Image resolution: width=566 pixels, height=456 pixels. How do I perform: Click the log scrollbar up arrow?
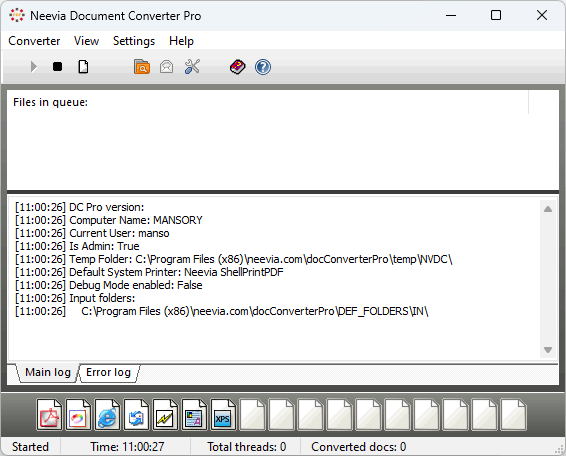click(x=548, y=209)
